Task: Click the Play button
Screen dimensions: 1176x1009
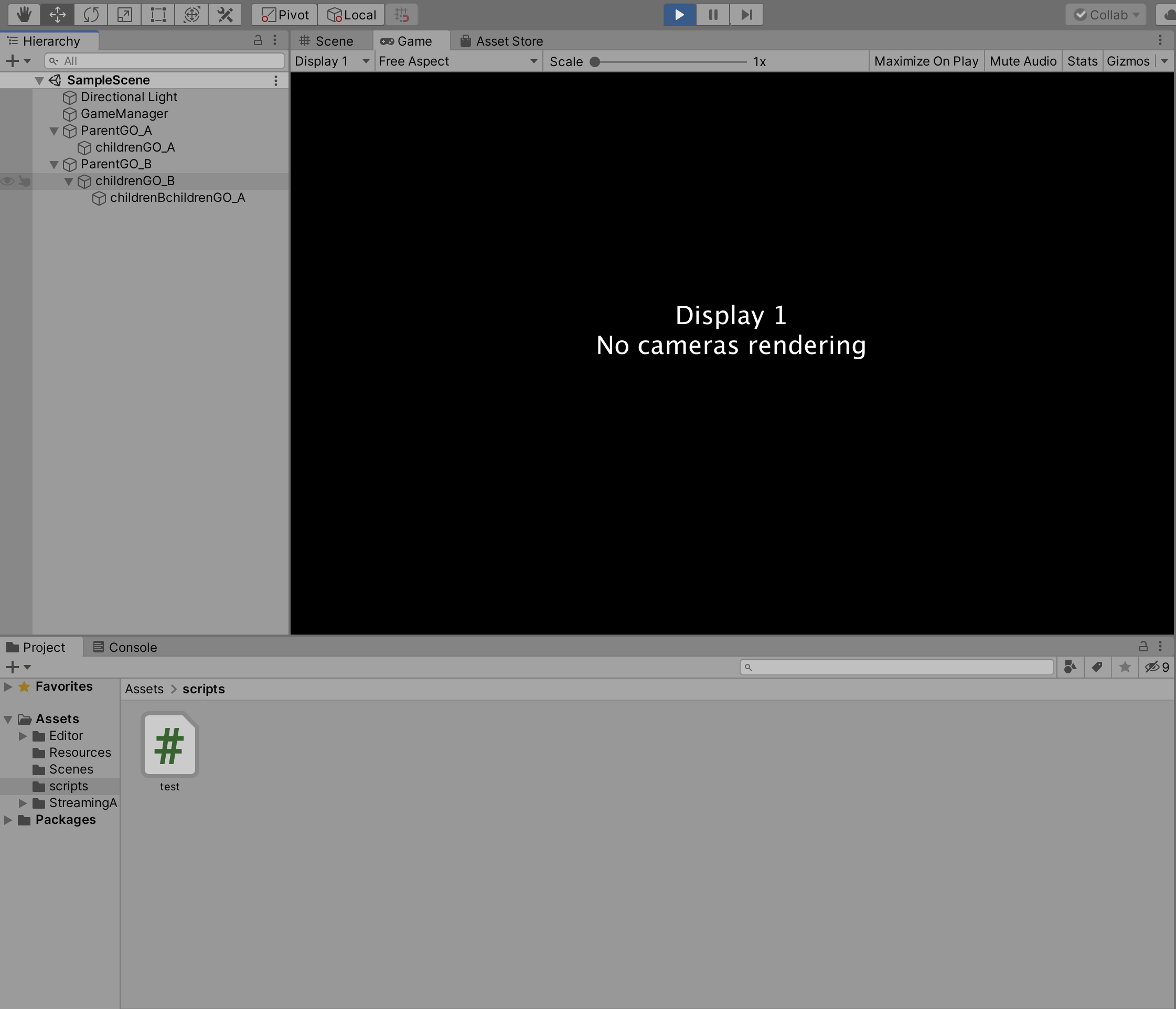Action: 679,14
